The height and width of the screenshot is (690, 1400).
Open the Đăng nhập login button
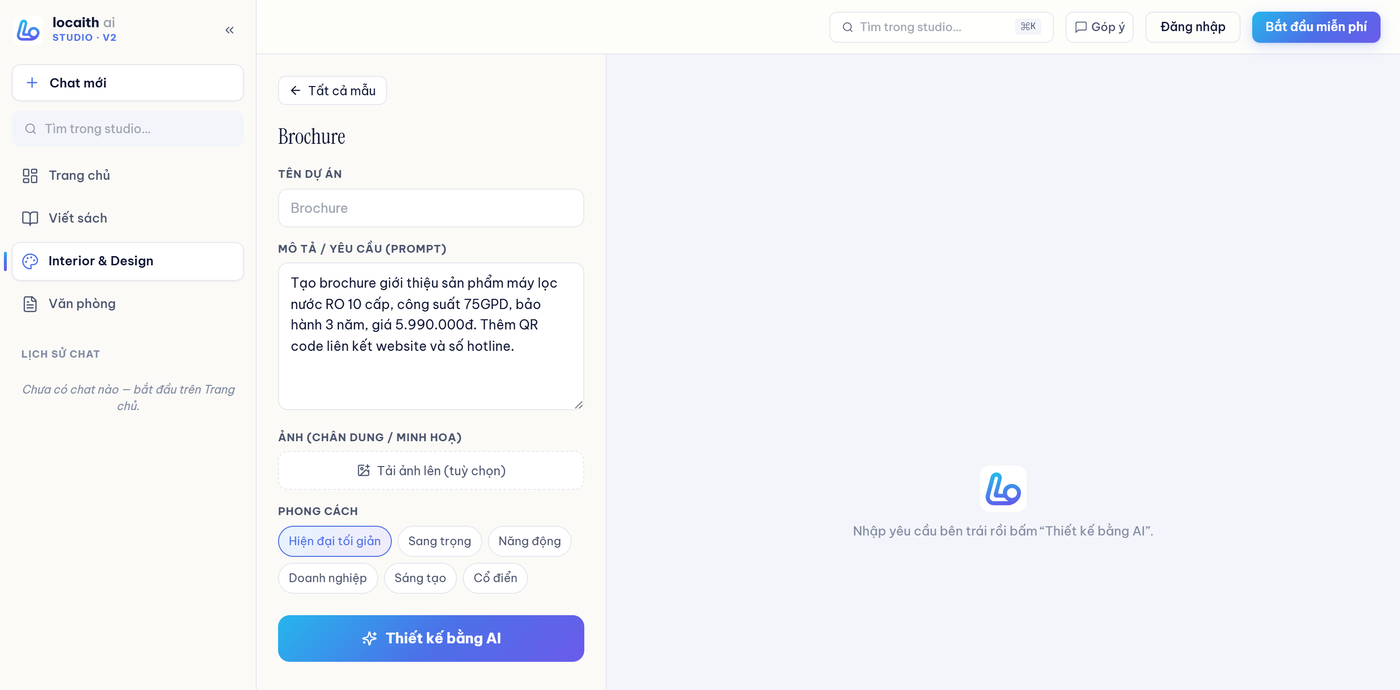pyautogui.click(x=1193, y=27)
